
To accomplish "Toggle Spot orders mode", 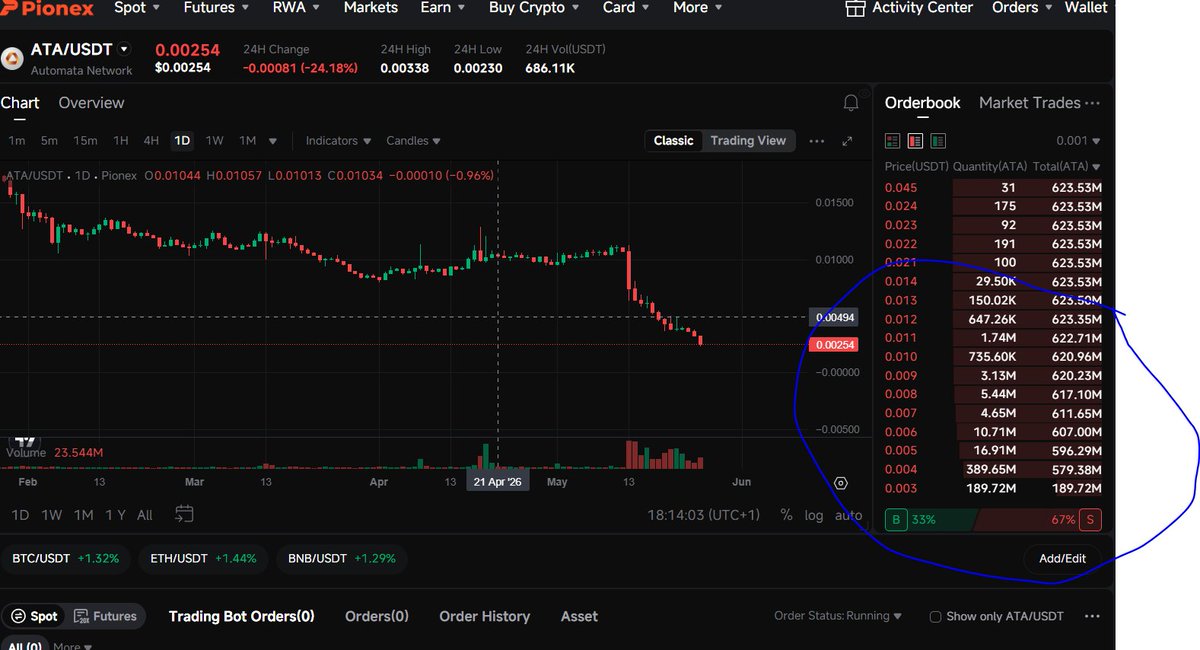I will coord(33,617).
